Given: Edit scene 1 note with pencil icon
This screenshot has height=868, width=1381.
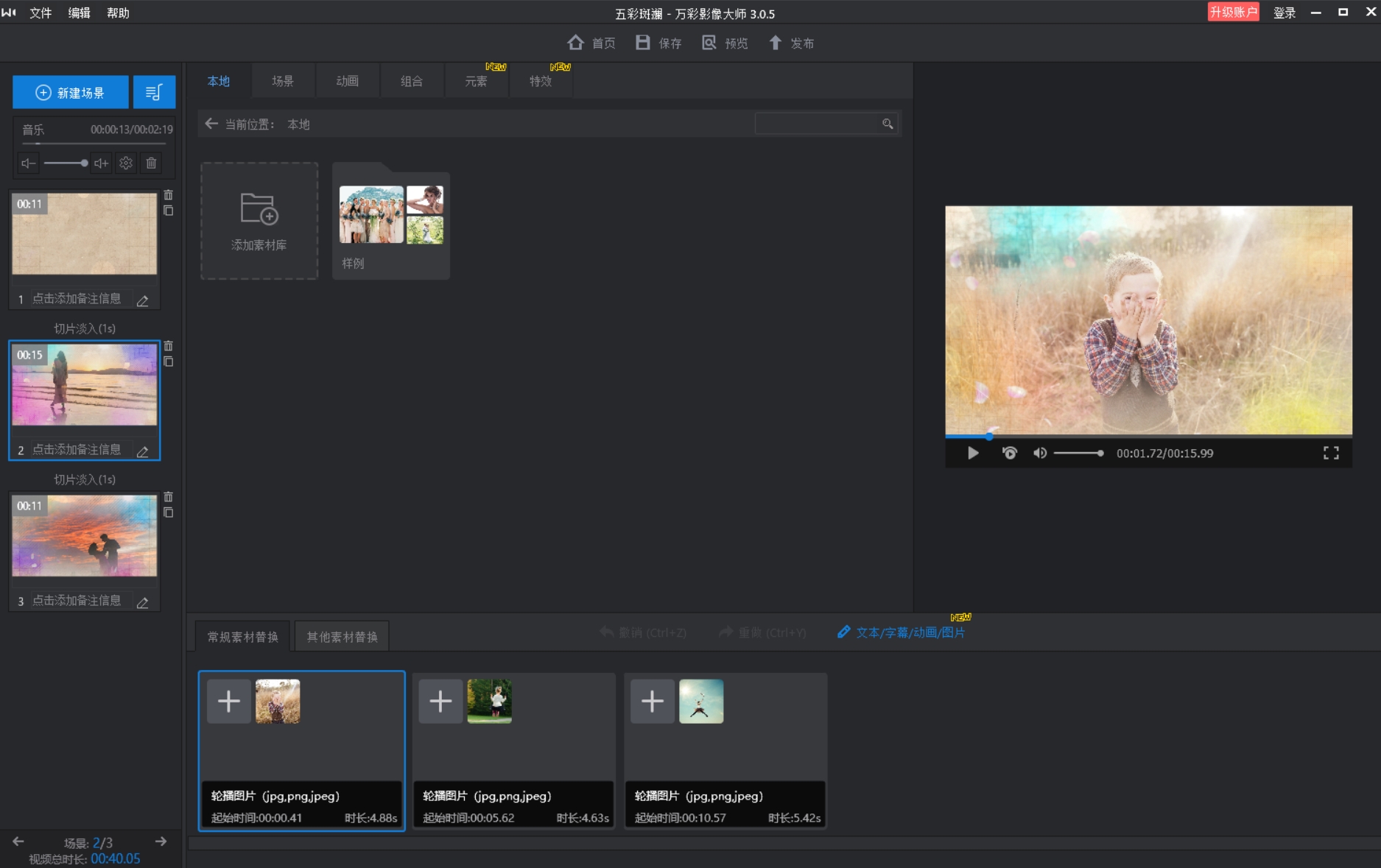Looking at the screenshot, I should click(x=143, y=300).
